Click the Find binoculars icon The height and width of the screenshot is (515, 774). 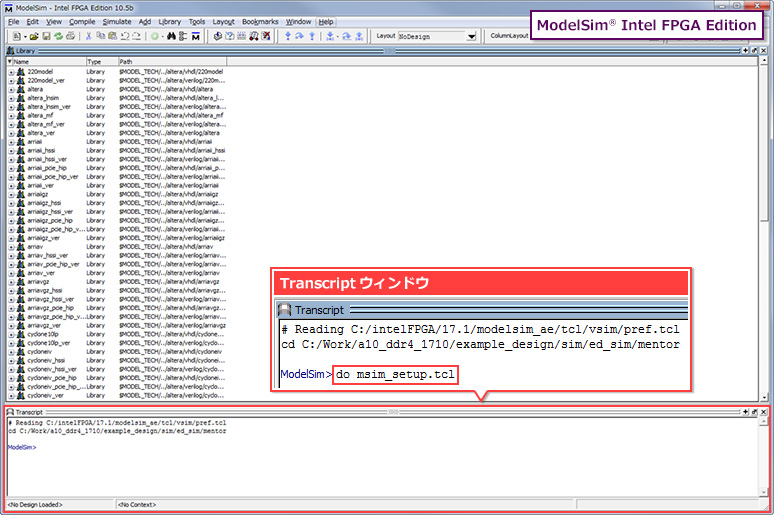[169, 36]
